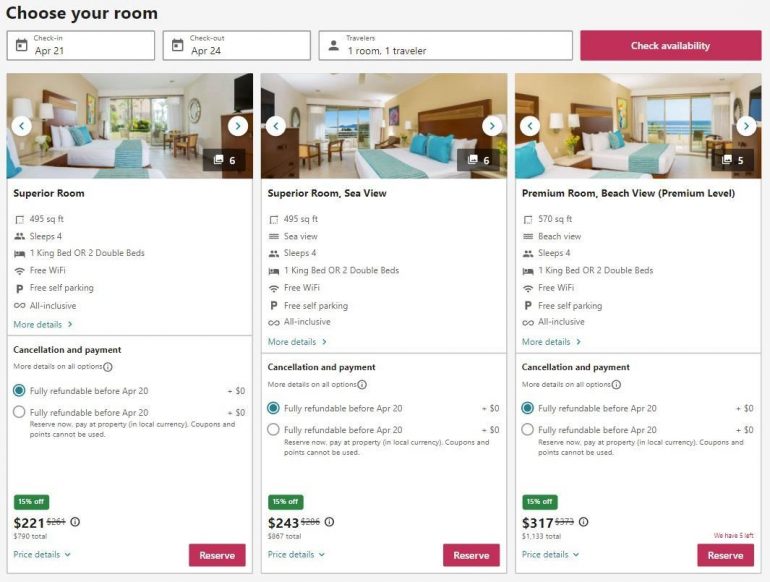
Task: Open More details link for Premium Room
Action: click(551, 342)
